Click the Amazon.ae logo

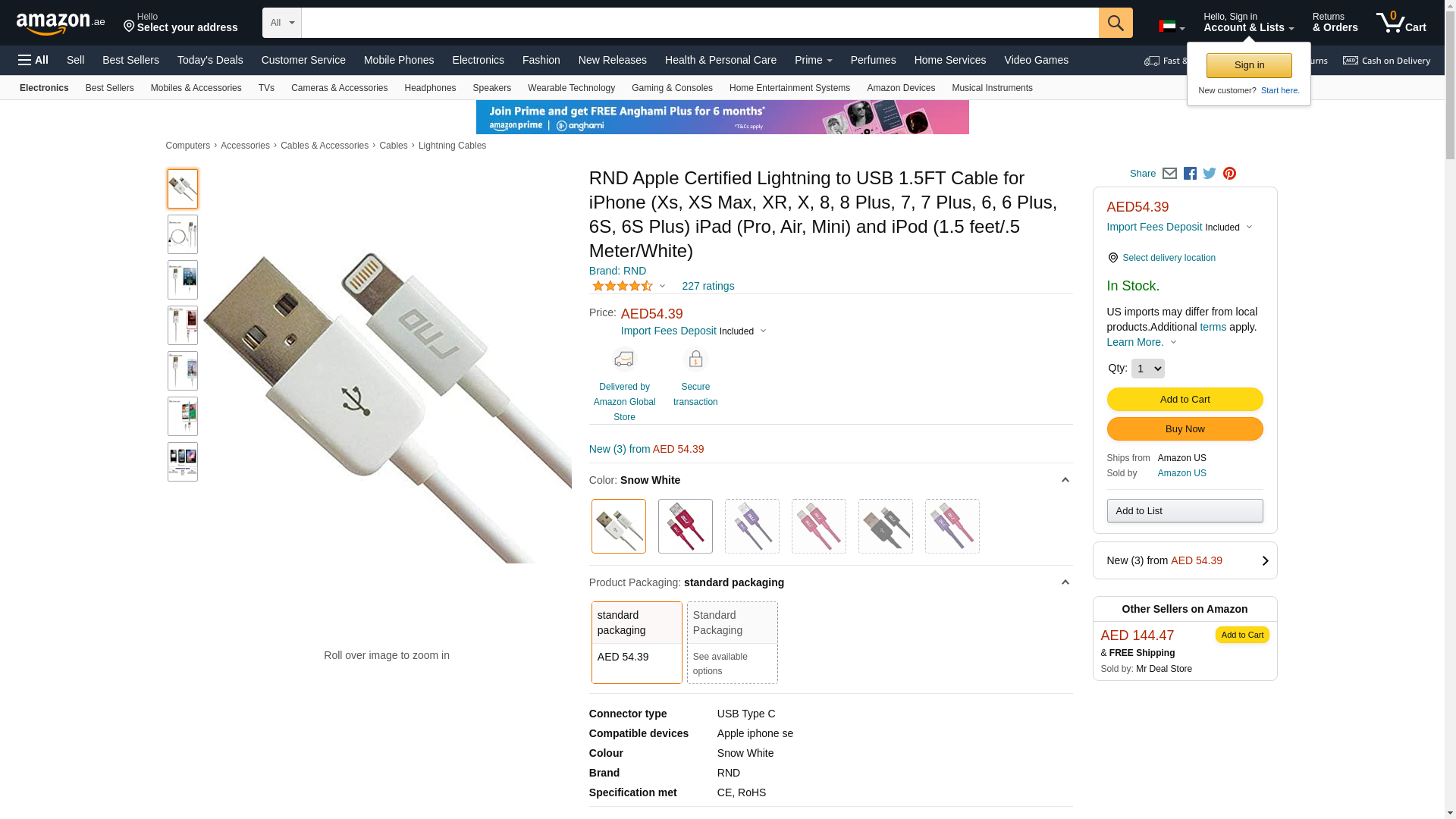click(x=61, y=24)
